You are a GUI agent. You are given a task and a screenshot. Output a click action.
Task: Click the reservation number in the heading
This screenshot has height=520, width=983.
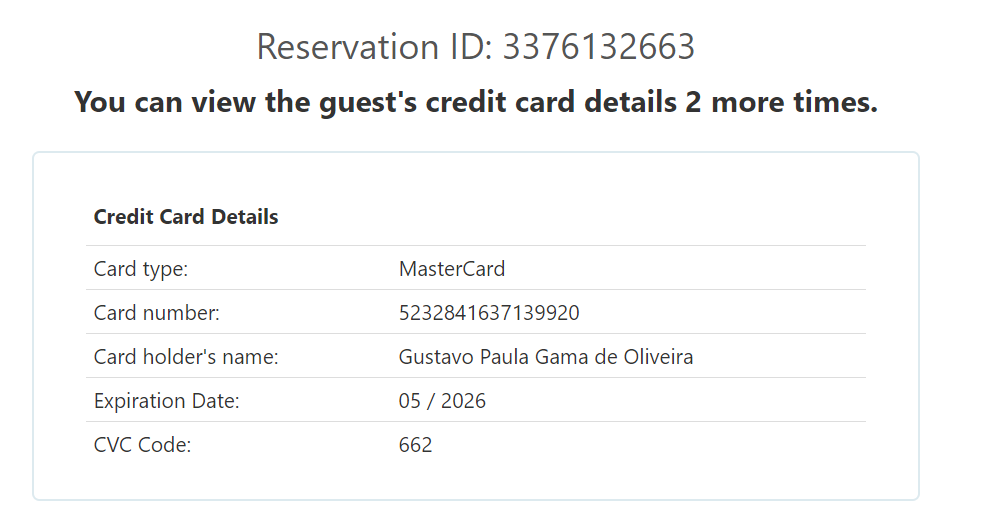pos(598,47)
